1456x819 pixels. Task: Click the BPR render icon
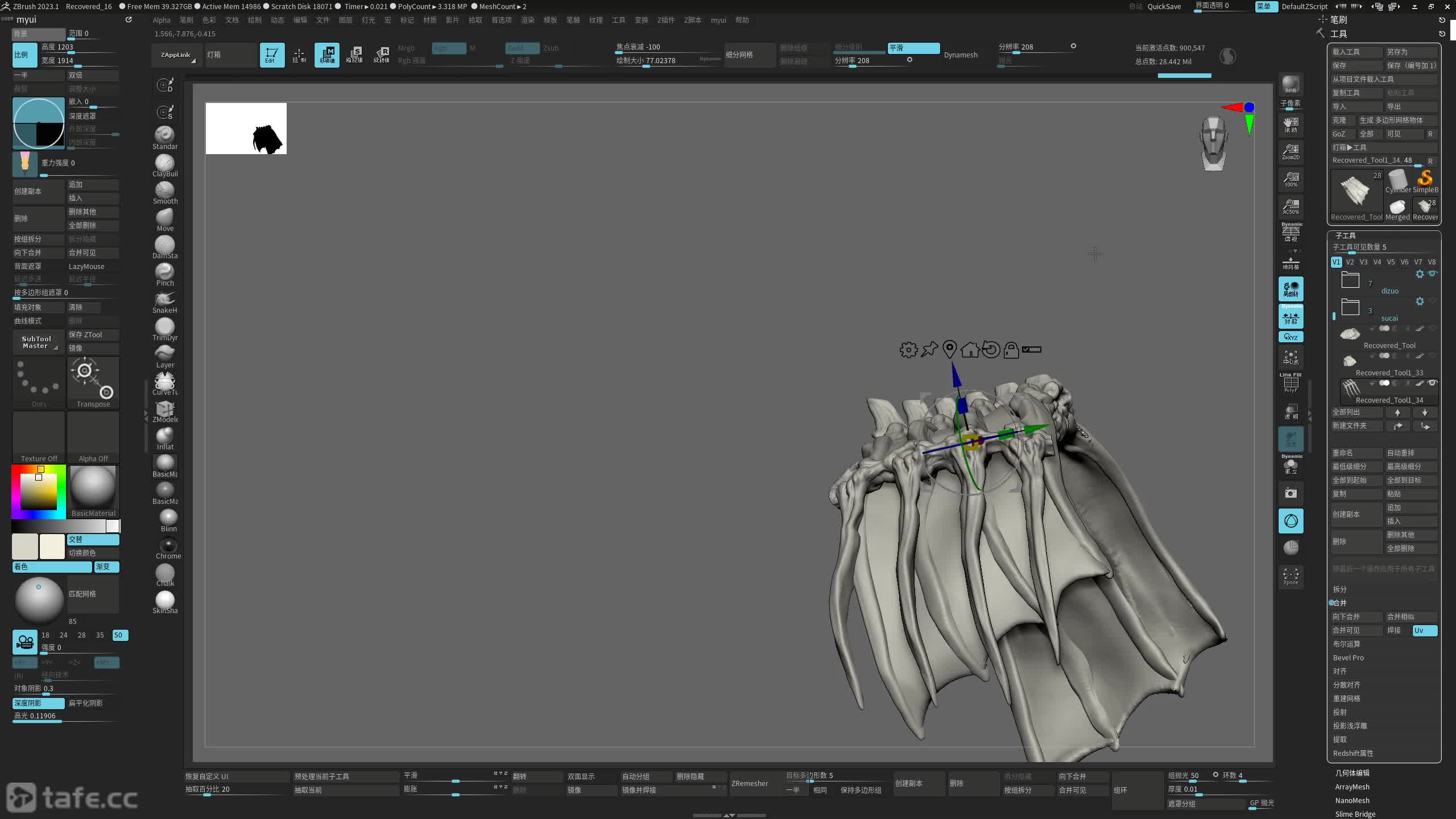point(1290,84)
